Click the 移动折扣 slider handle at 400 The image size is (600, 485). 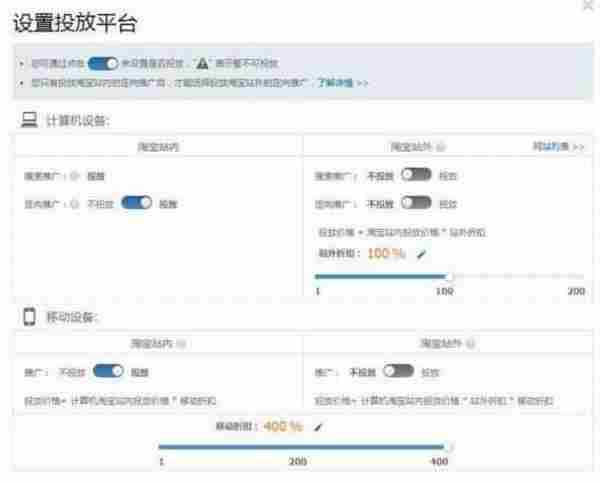click(x=449, y=447)
